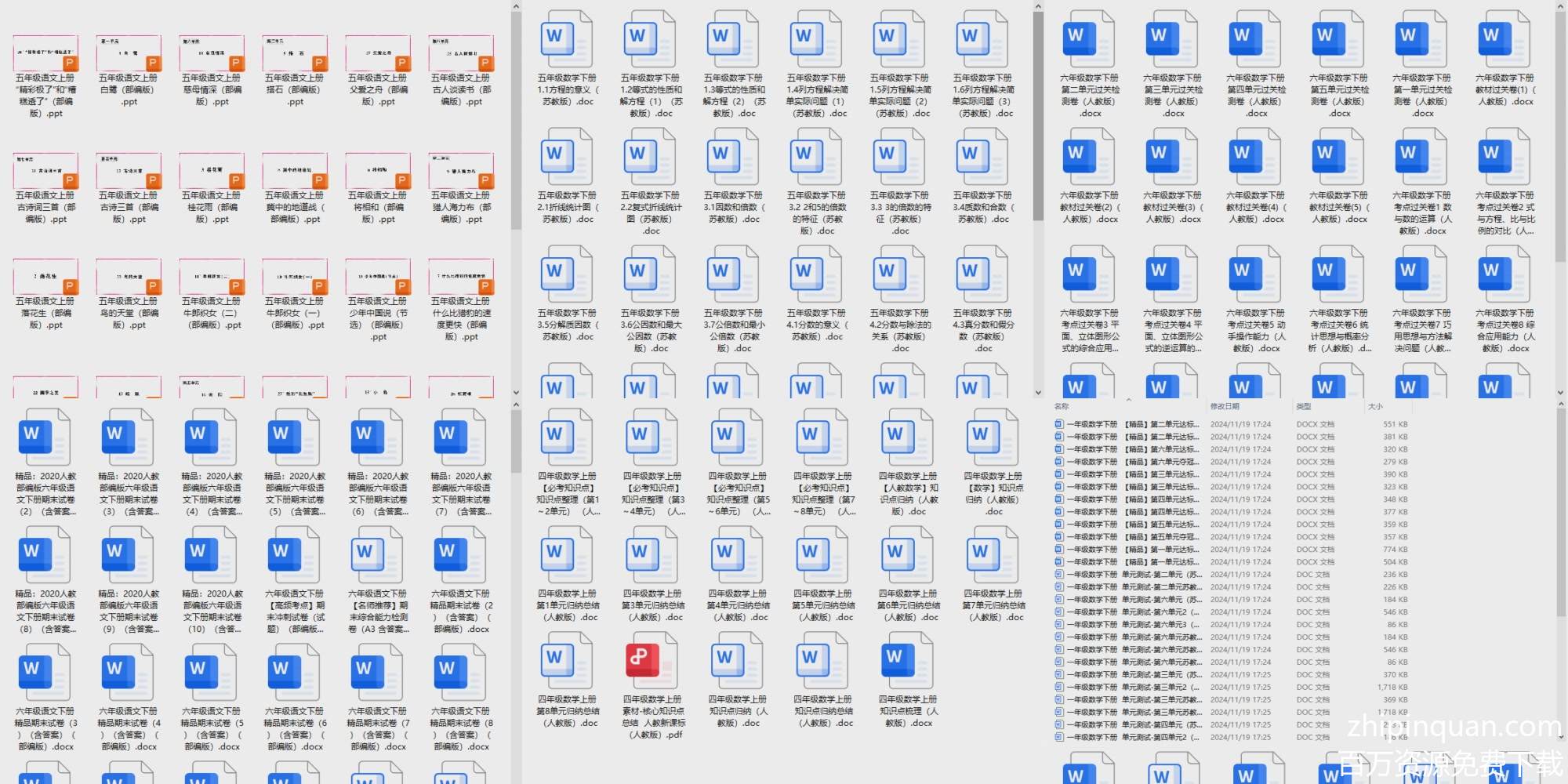Select the 落花生 ppt file thumbnail
The height and width of the screenshot is (784, 1568).
click(45, 276)
